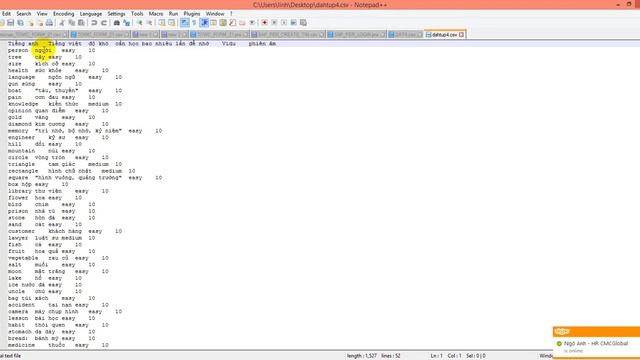640x360 pixels.
Task: Switch to the SAP_PER_LOGIN tab
Action: click(356, 35)
